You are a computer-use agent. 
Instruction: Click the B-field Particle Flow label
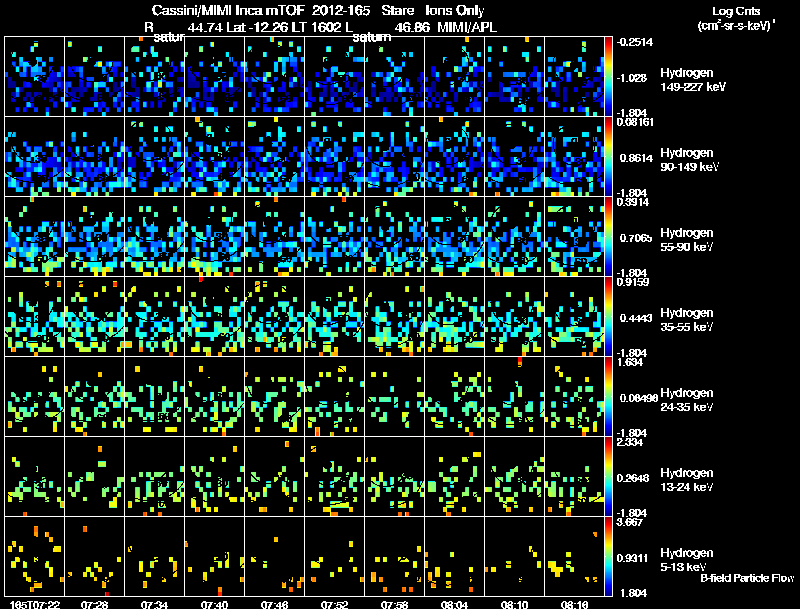747,578
